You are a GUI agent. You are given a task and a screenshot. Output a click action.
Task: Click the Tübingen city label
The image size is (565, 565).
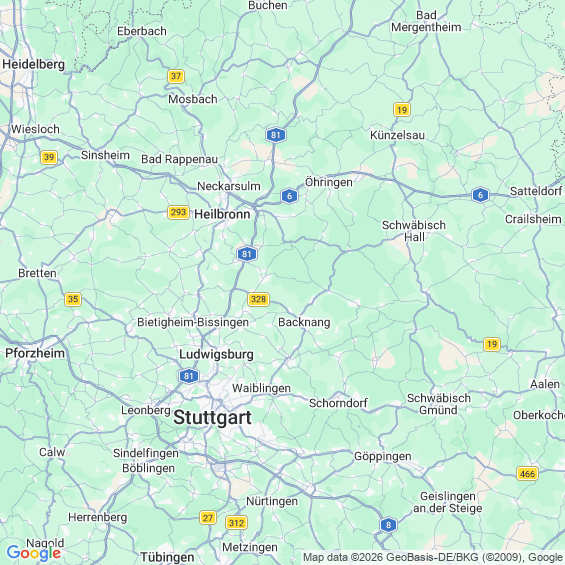click(167, 557)
